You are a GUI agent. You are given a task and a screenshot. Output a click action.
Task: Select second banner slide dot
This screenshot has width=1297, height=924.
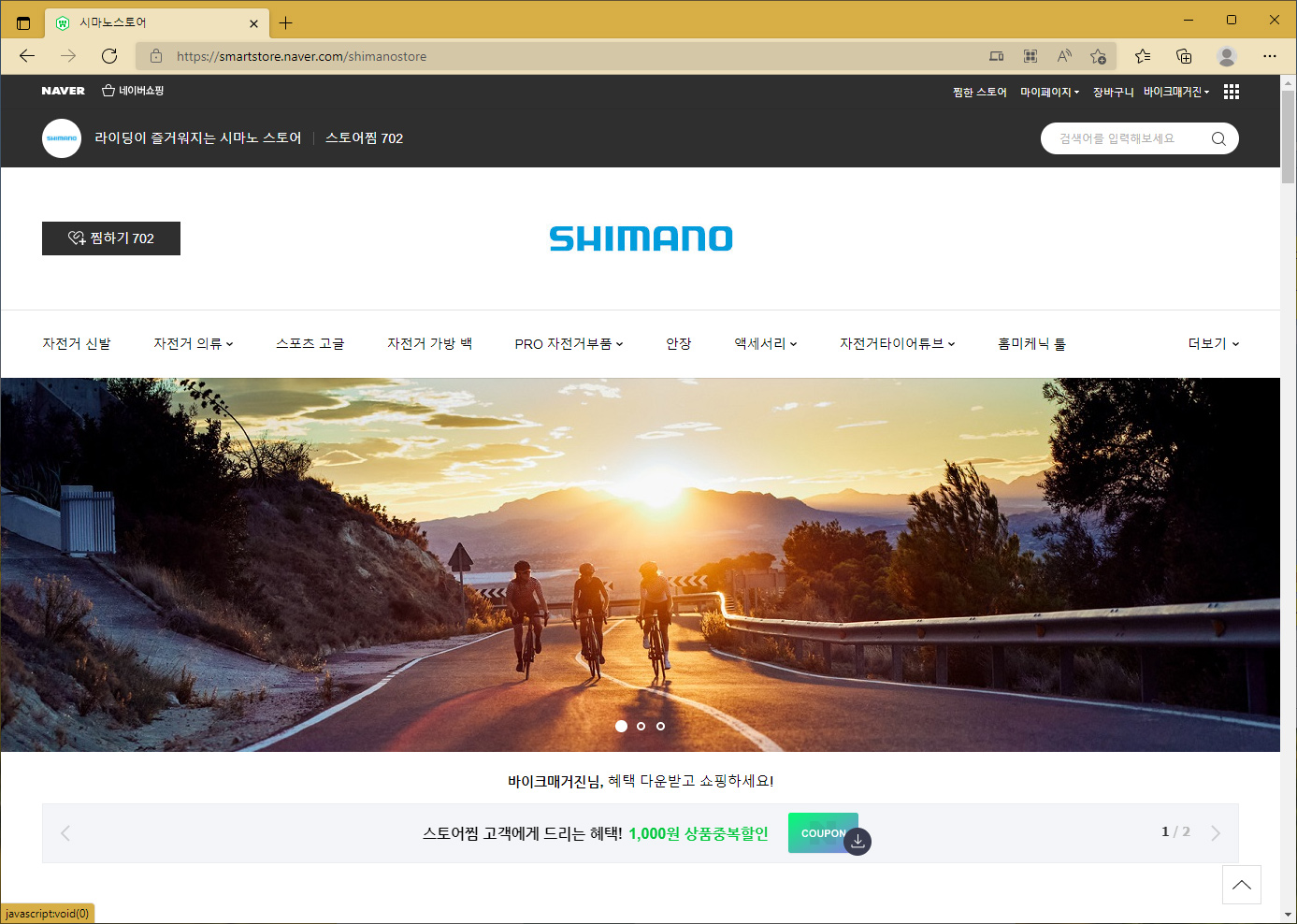(x=641, y=726)
